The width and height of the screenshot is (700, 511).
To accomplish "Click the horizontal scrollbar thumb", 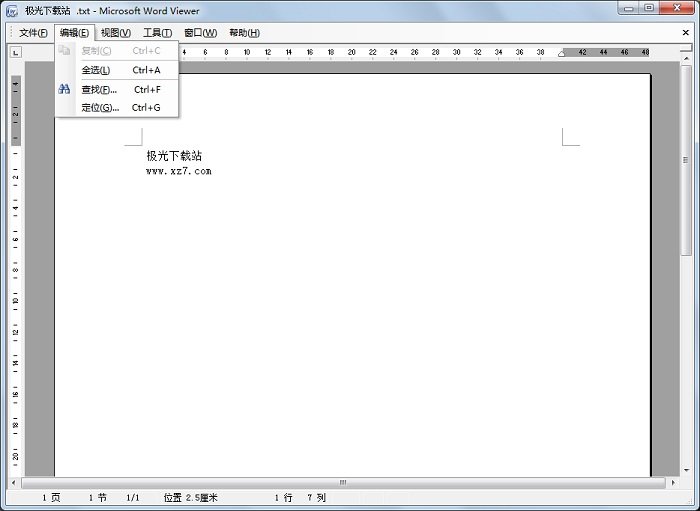I will [343, 482].
